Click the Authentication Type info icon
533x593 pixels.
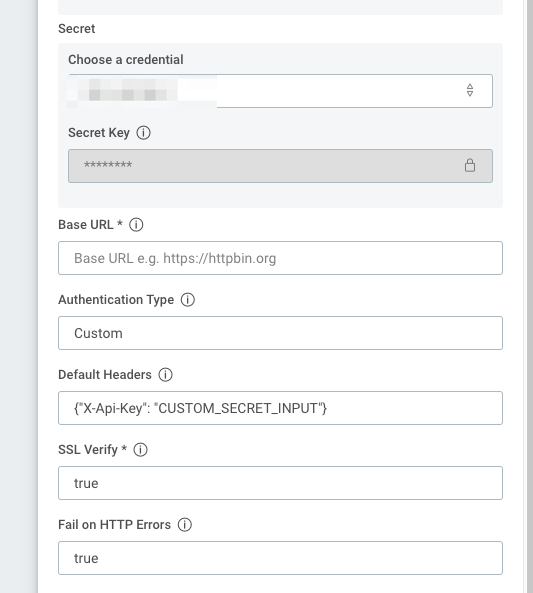188,300
